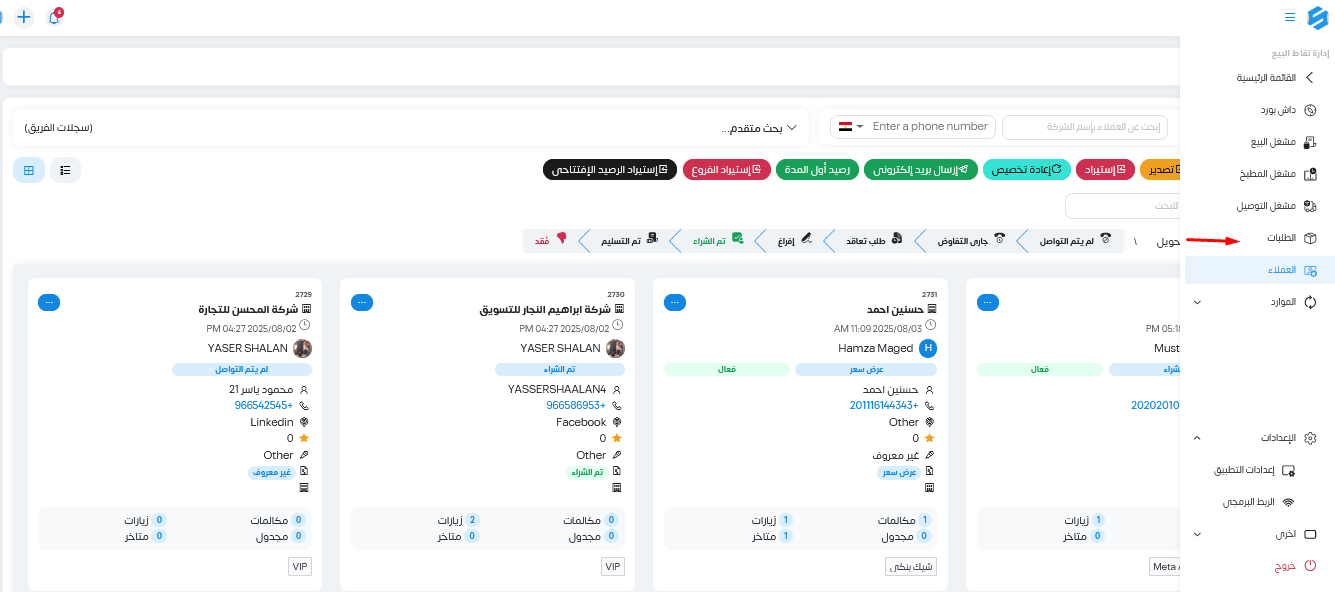Click إرسال بريد إلكترونى send email
Screen dimensions: 1335x592
[921, 170]
